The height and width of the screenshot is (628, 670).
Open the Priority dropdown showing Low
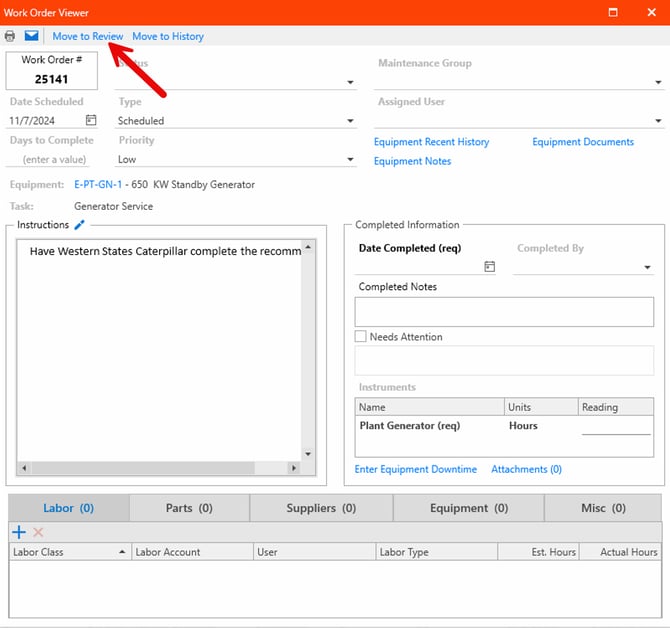point(350,160)
